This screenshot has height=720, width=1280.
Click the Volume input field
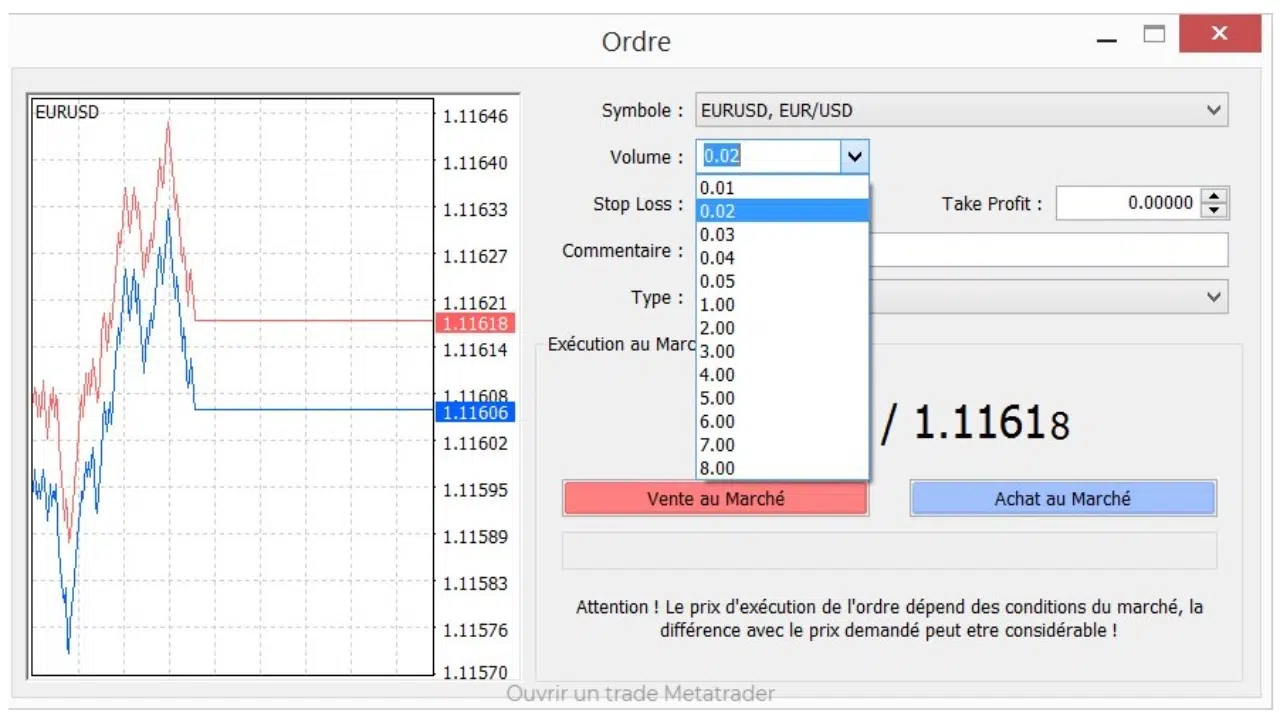click(768, 157)
